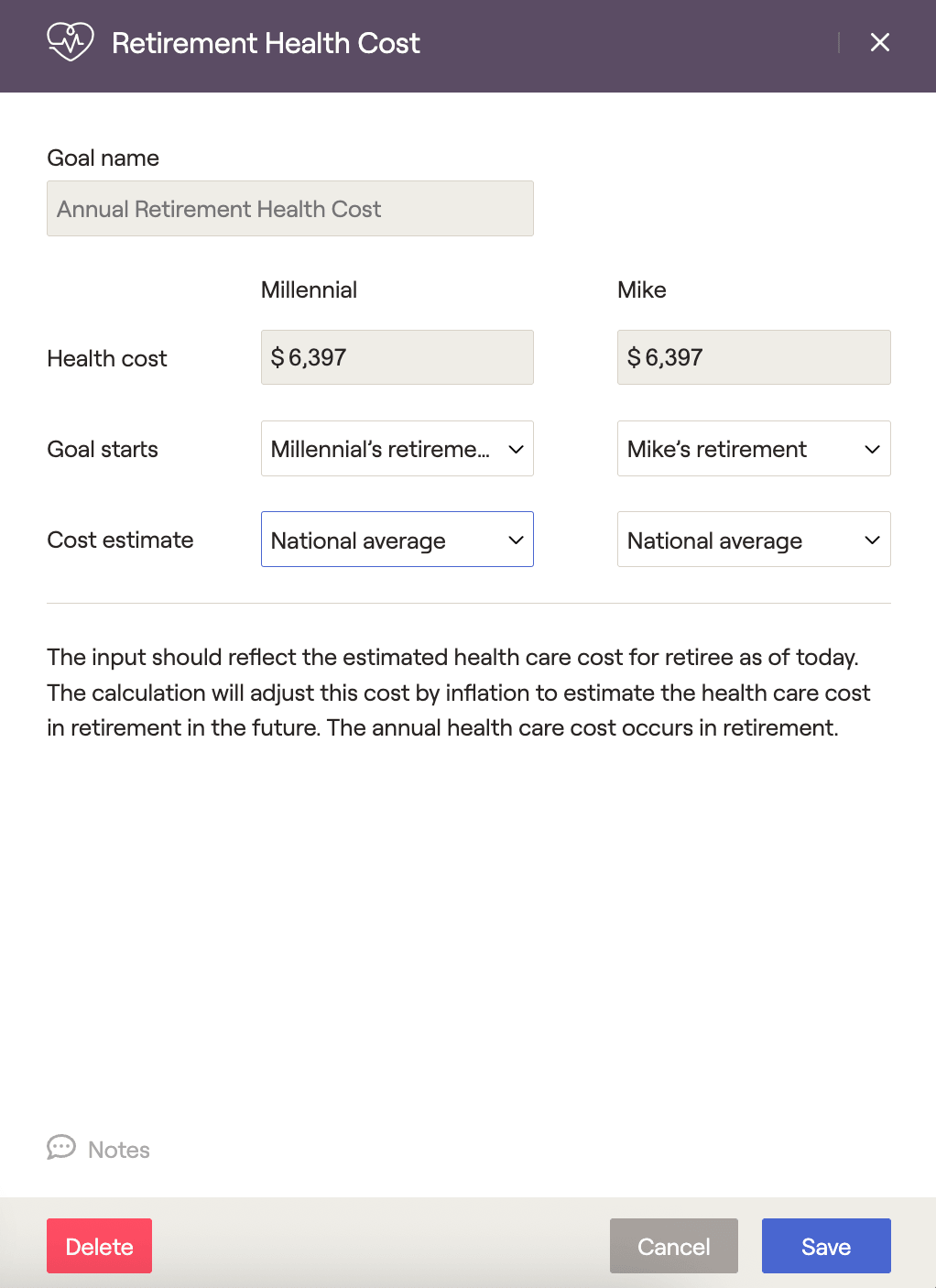
Task: Delete this health cost goal
Action: (99, 1246)
